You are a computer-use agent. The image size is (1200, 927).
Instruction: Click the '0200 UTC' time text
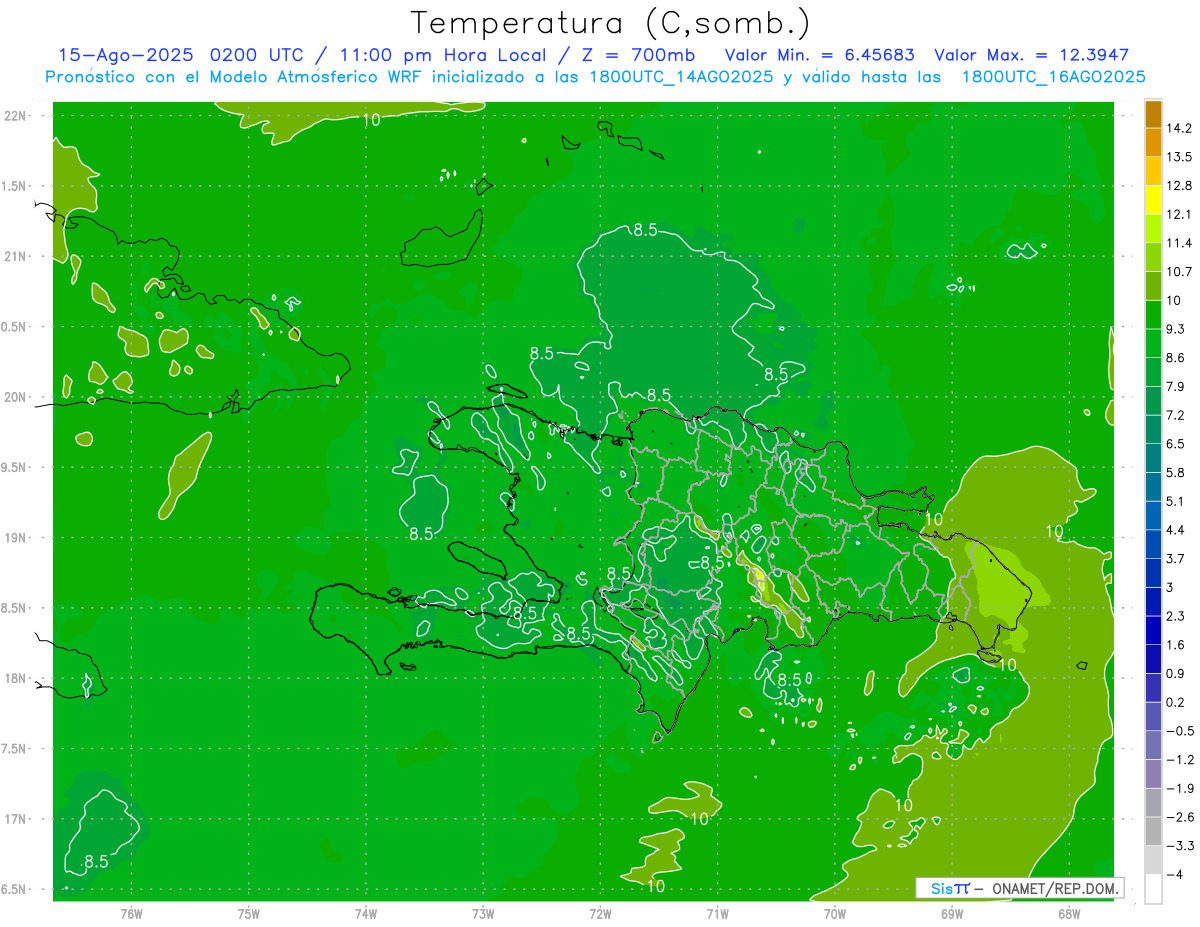(258, 55)
